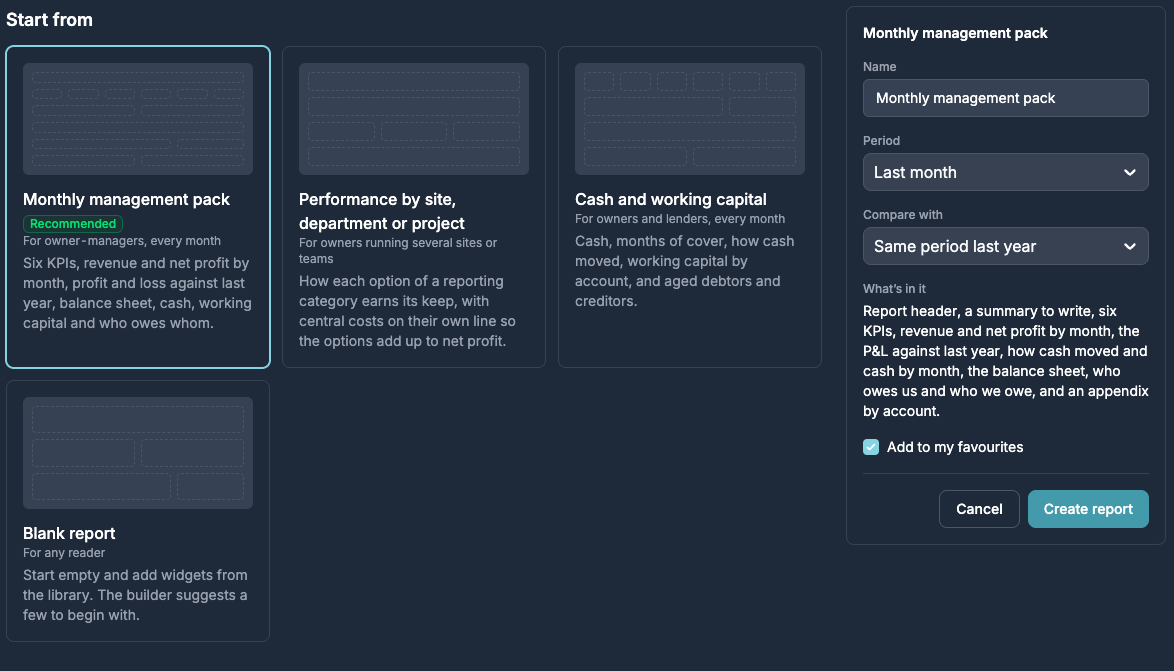Click the 'Monthly management pack' panel heading

click(955, 33)
